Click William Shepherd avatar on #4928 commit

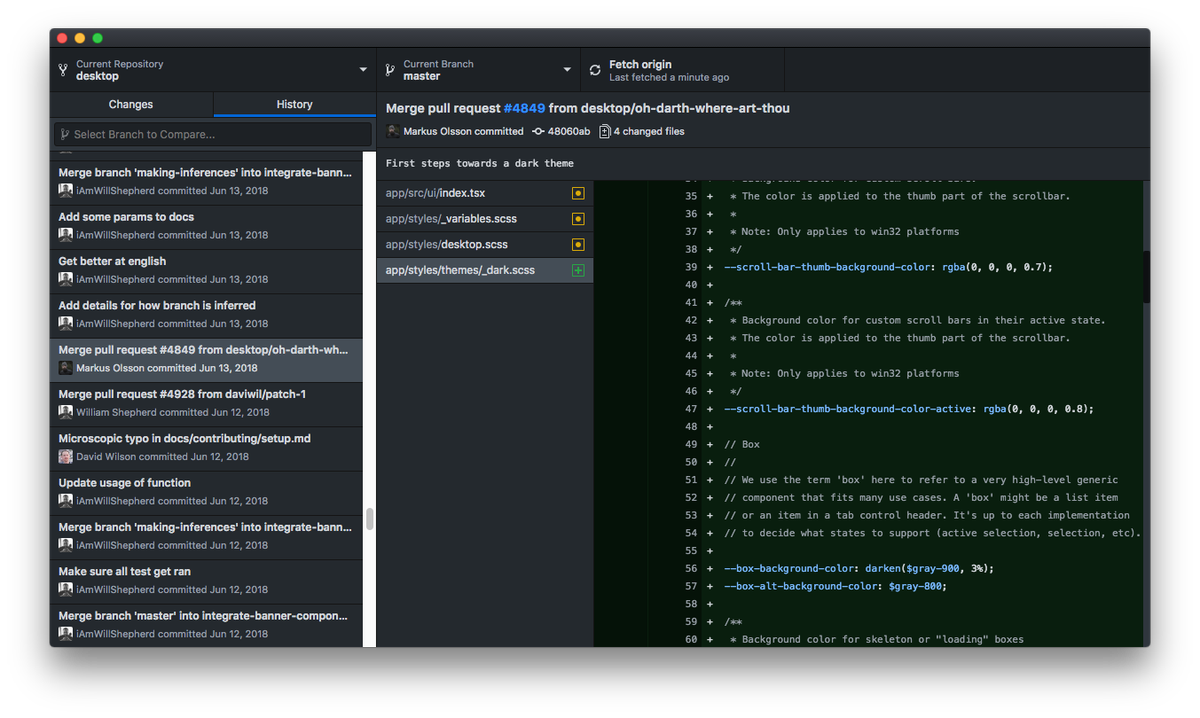click(65, 412)
